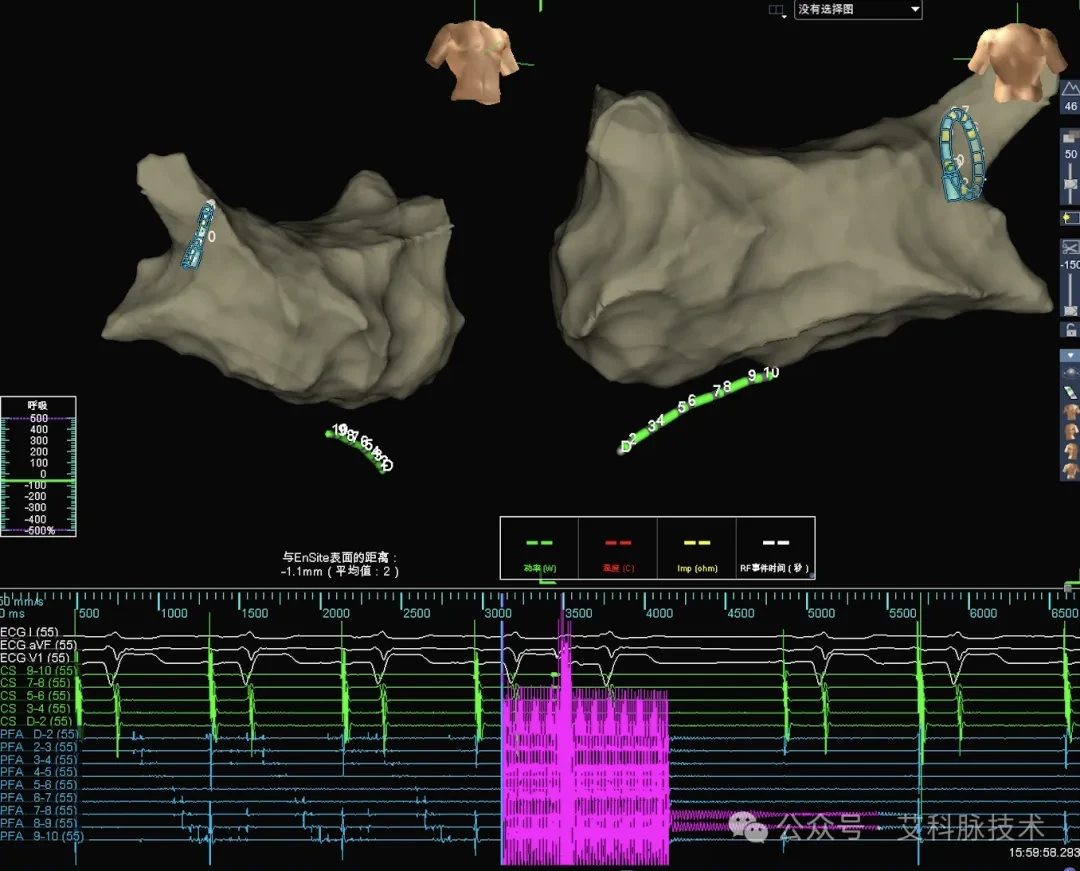
Task: Toggle the eye visibility icon in sidebar
Action: pos(1070,372)
